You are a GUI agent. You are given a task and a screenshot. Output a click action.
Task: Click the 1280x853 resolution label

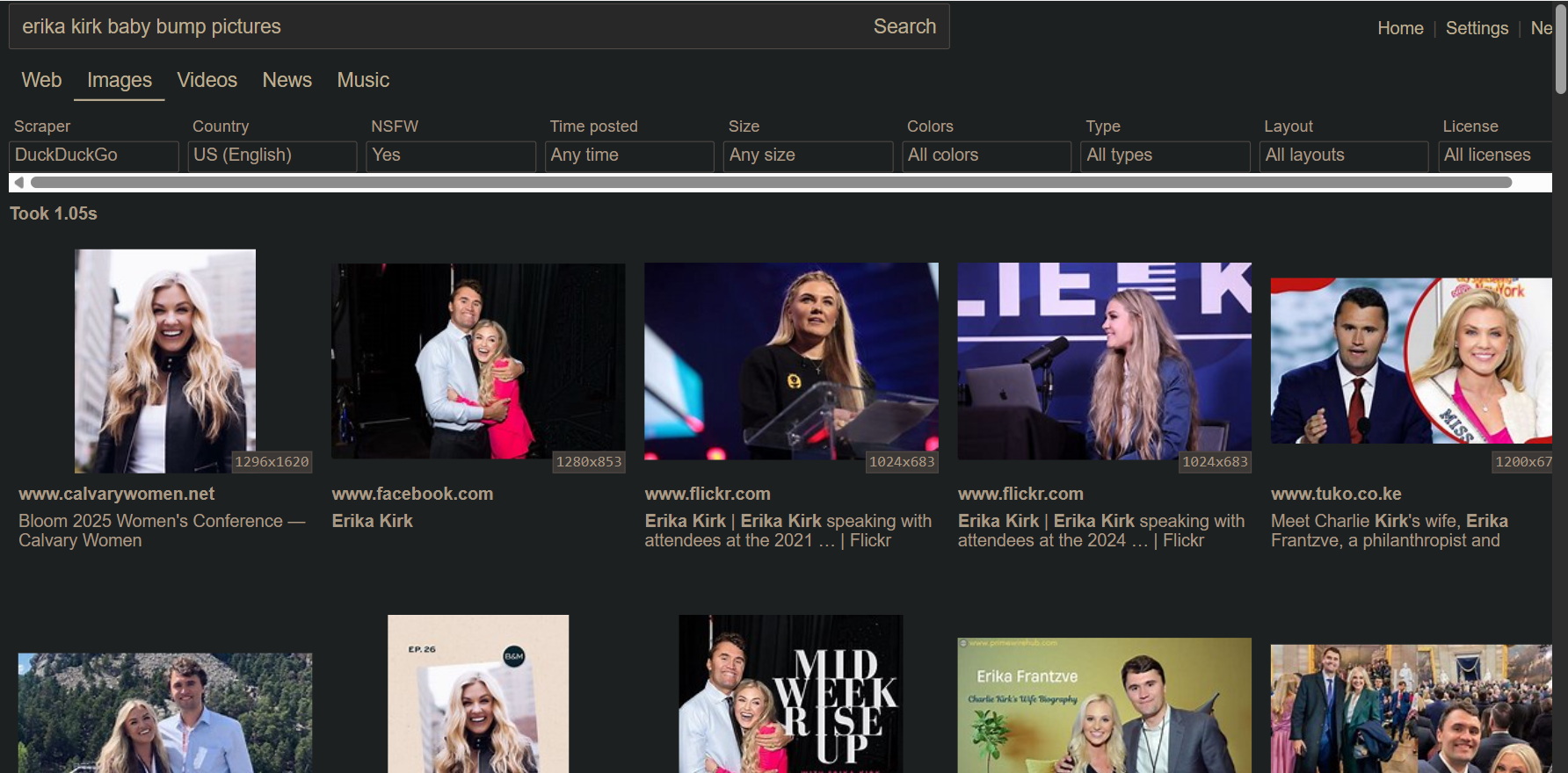[x=589, y=462]
